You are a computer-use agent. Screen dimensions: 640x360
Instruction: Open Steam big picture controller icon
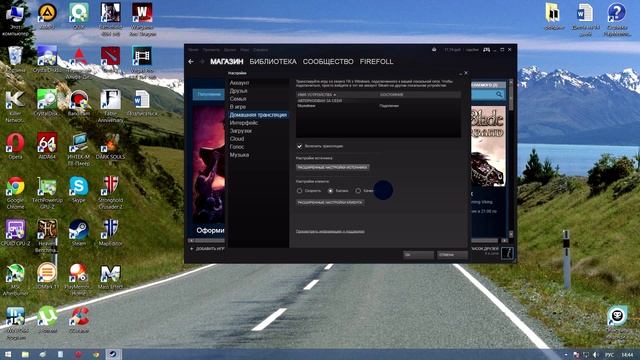click(x=487, y=49)
